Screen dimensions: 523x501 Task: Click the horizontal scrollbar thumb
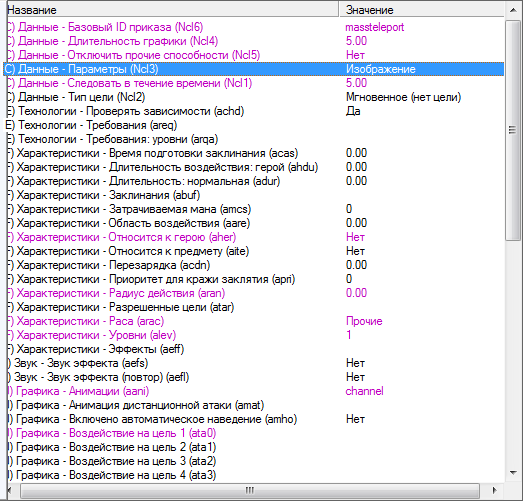(250, 490)
